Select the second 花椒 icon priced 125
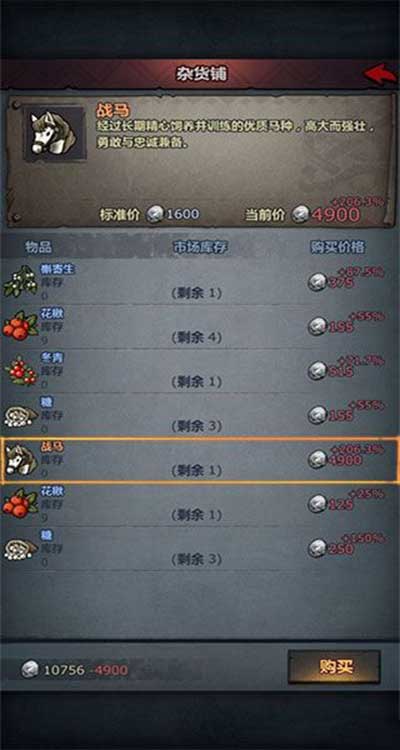The image size is (400, 750). [x=20, y=504]
